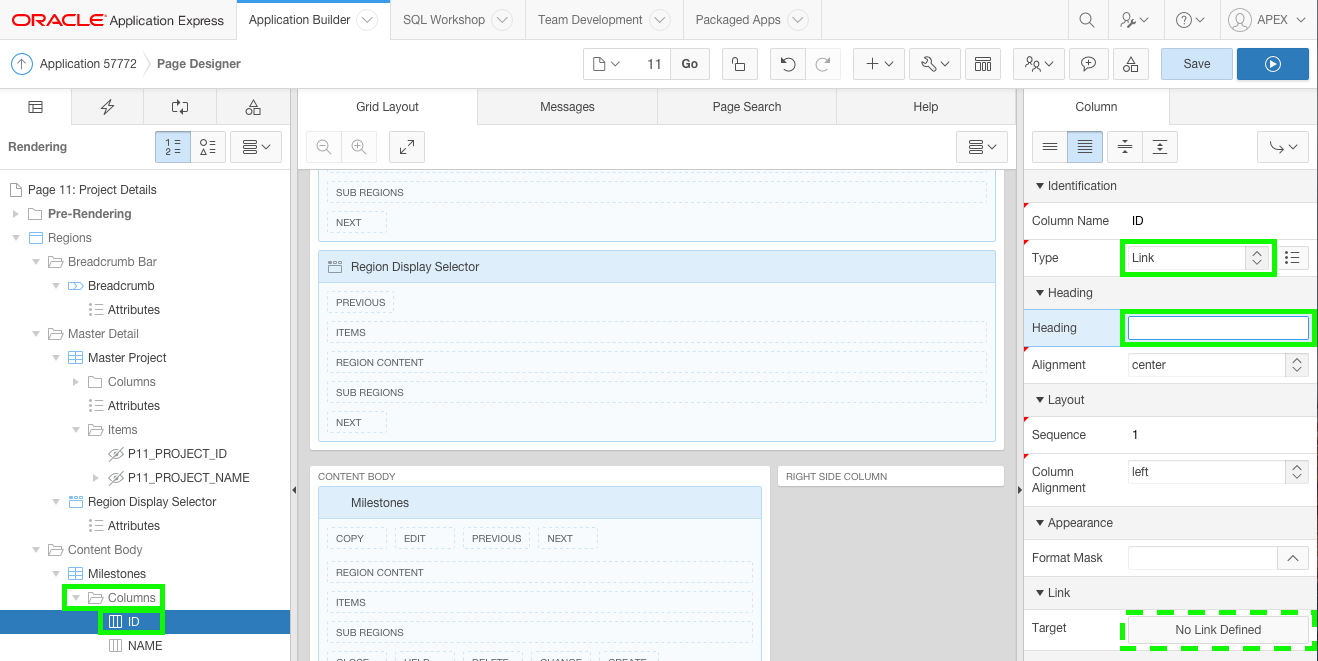Collapse the Identification section
Screen dimensions: 1318x661
click(x=1040, y=186)
